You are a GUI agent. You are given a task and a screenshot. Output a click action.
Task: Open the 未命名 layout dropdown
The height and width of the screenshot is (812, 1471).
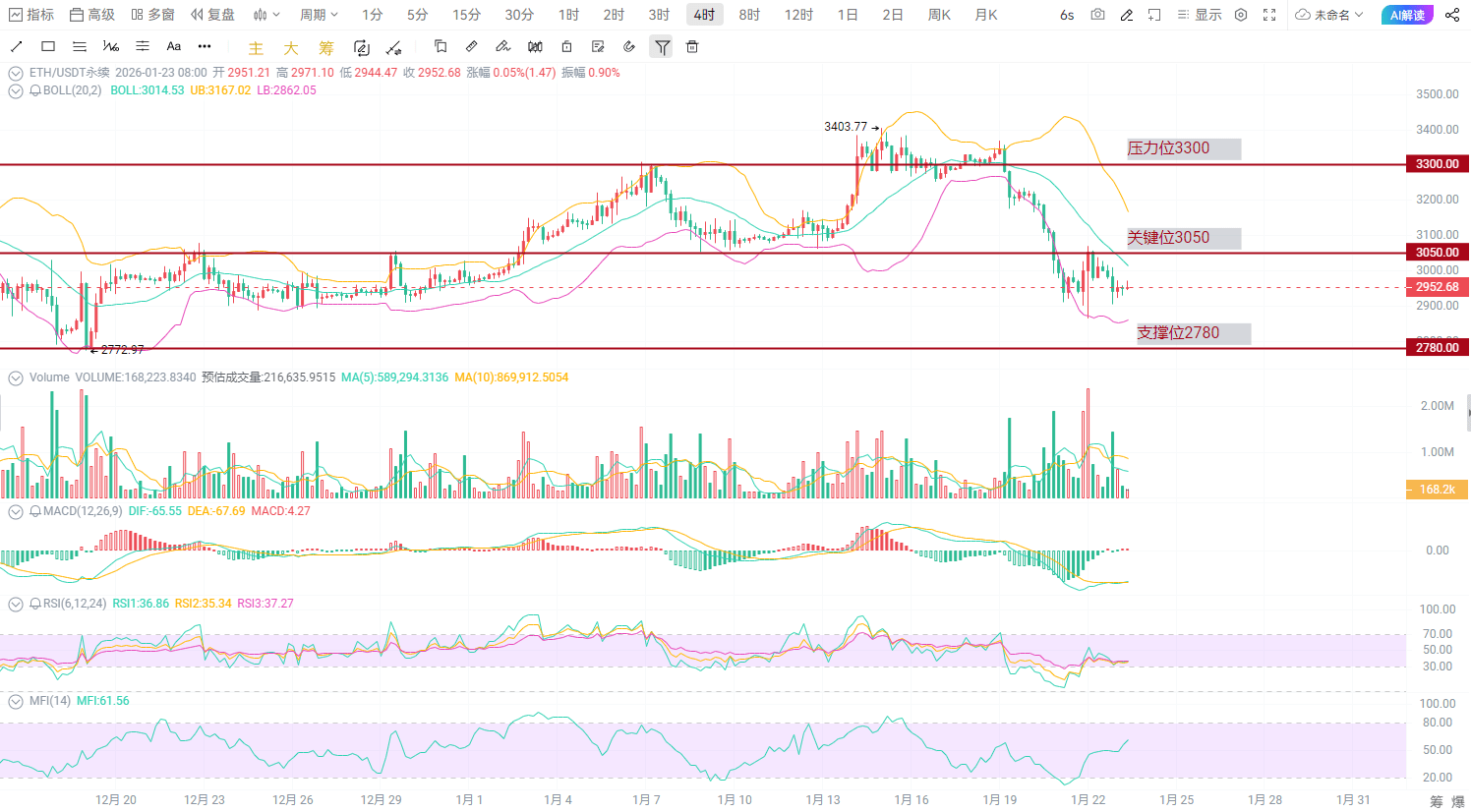(1329, 15)
